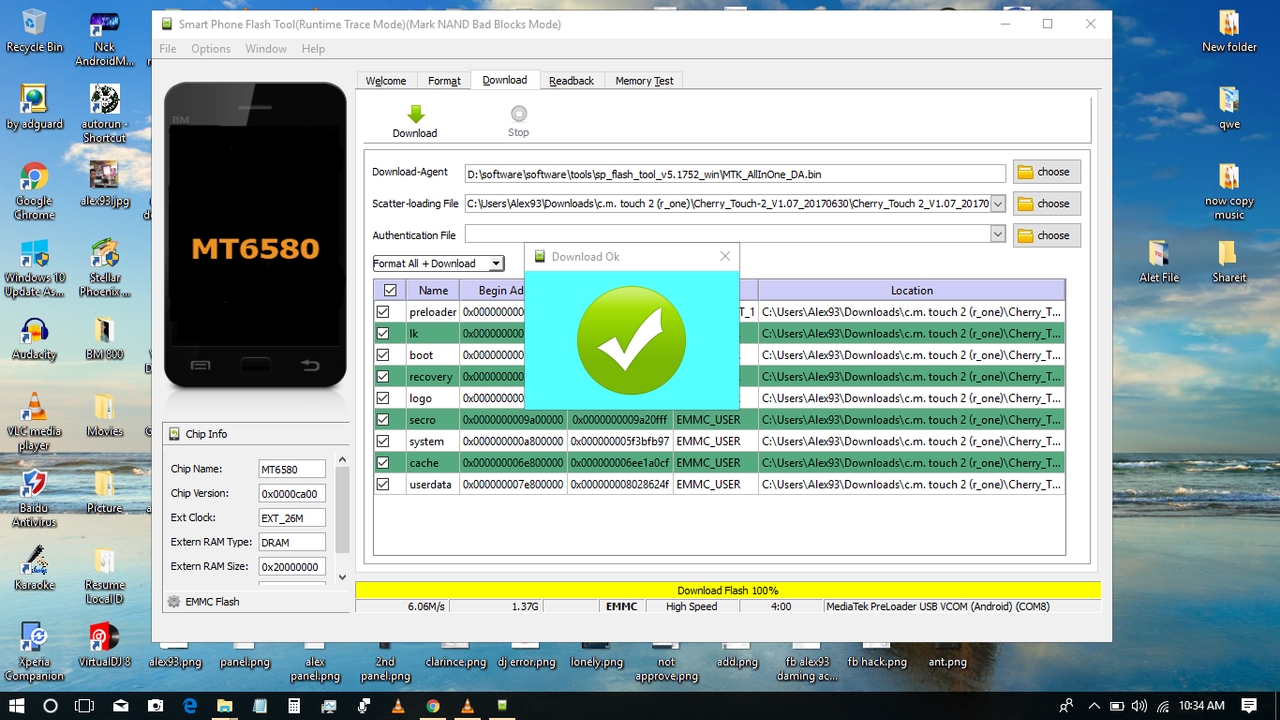Open Baidu Antivirus desktop shortcut
Viewport: 1280px width, 720px height.
(34, 497)
